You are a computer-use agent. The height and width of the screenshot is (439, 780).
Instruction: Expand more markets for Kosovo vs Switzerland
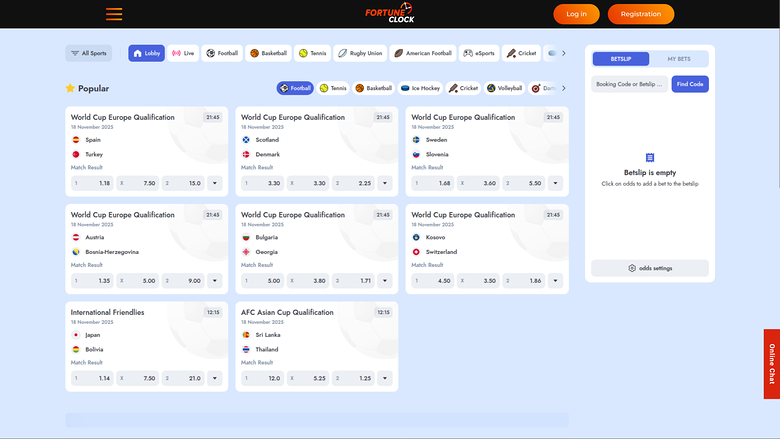[x=555, y=281]
